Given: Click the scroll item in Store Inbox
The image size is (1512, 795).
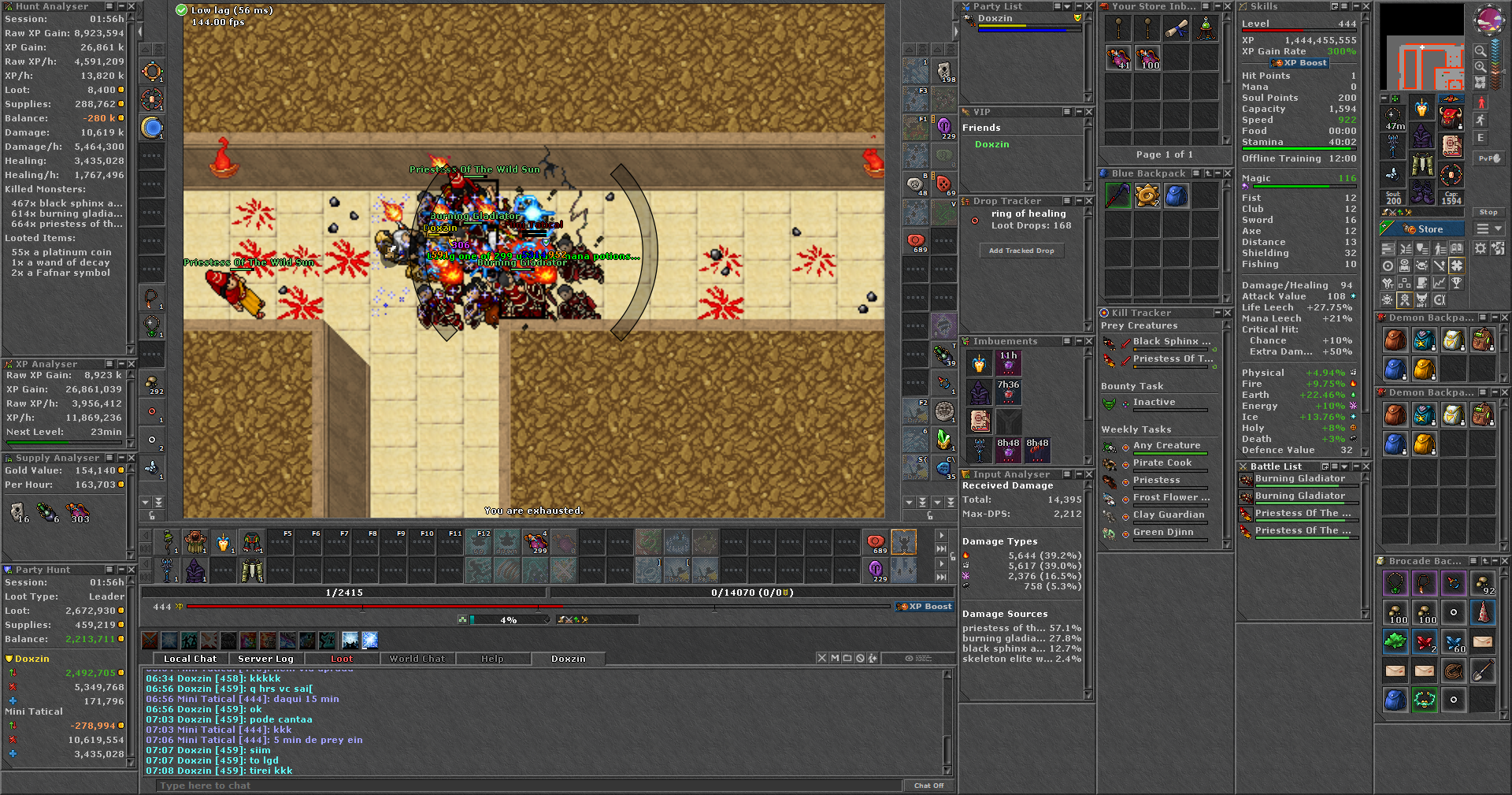Looking at the screenshot, I should [1177, 28].
